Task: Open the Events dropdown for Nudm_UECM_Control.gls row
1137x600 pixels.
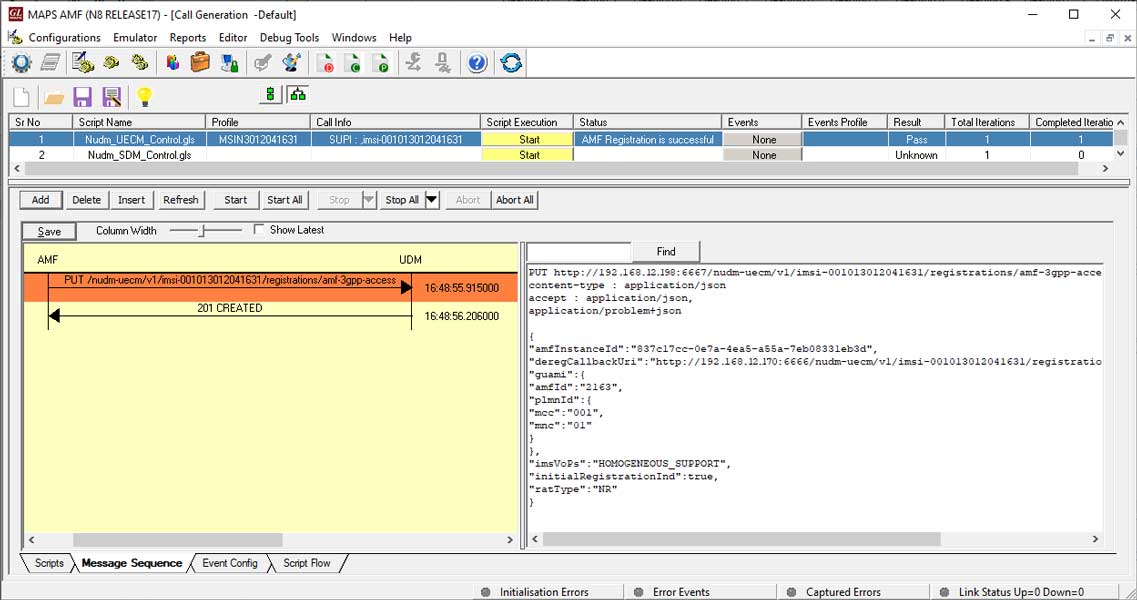Action: point(764,140)
